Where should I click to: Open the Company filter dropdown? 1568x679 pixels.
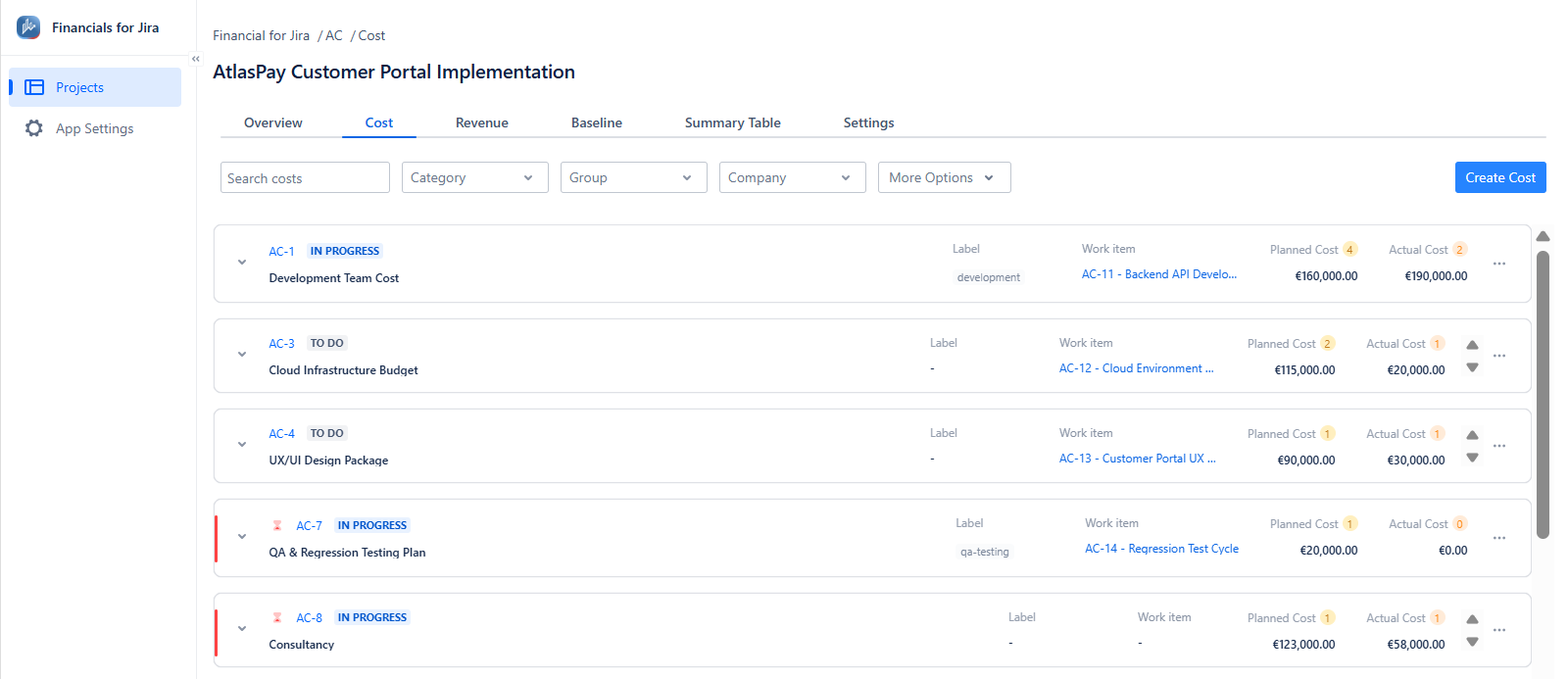pyautogui.click(x=793, y=177)
